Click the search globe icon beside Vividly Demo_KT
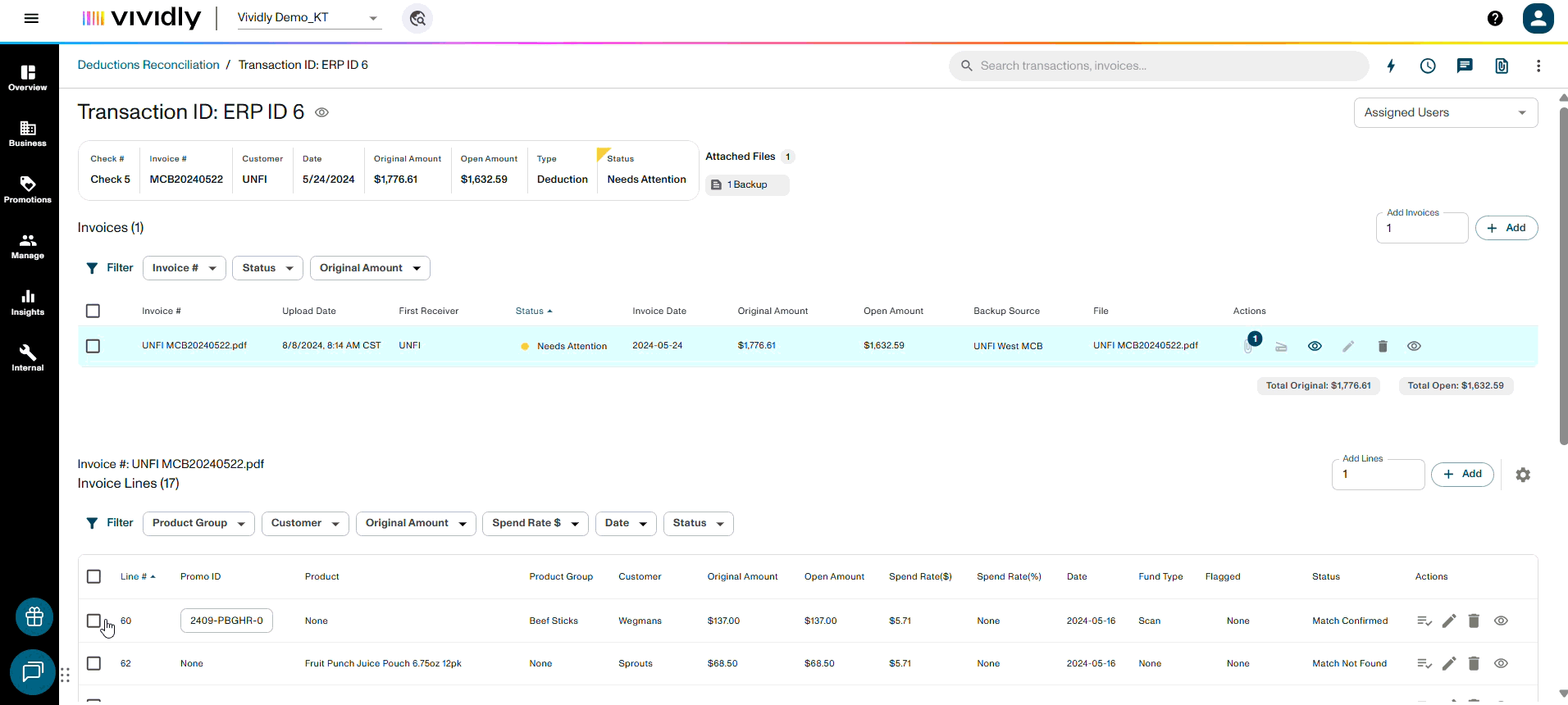The image size is (1568, 705). click(417, 18)
